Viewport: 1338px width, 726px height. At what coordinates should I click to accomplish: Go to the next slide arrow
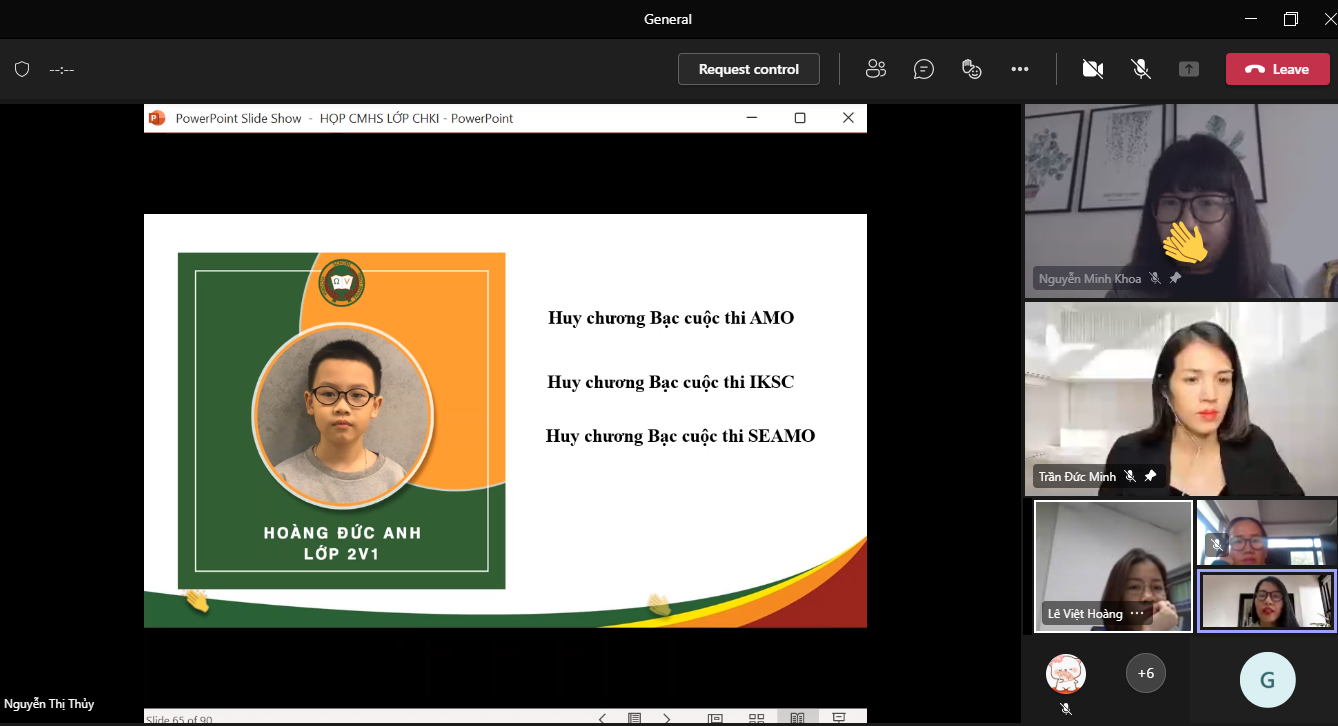667,718
